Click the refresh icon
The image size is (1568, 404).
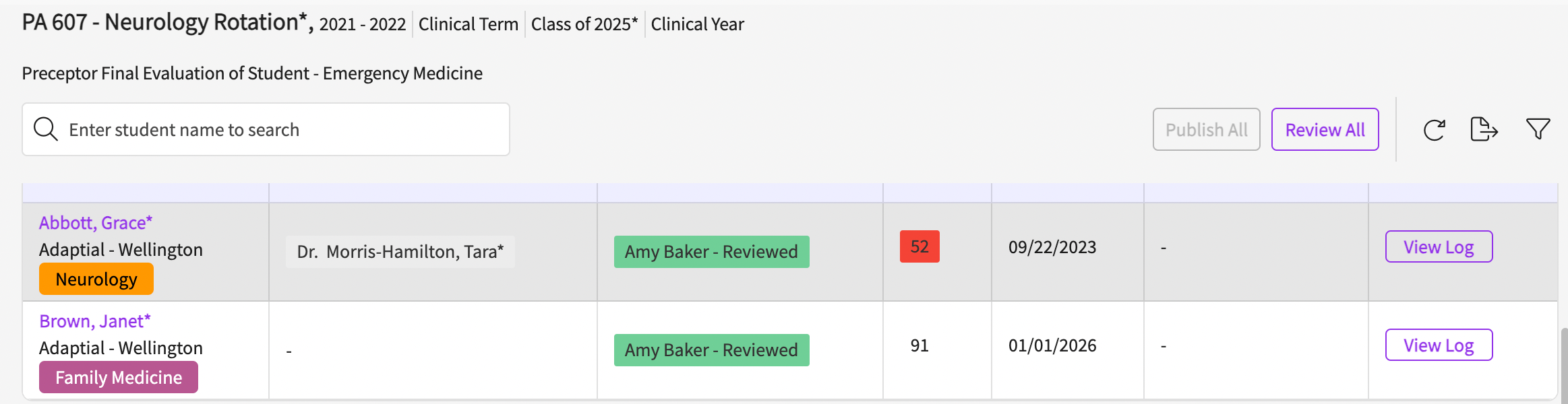1434,129
